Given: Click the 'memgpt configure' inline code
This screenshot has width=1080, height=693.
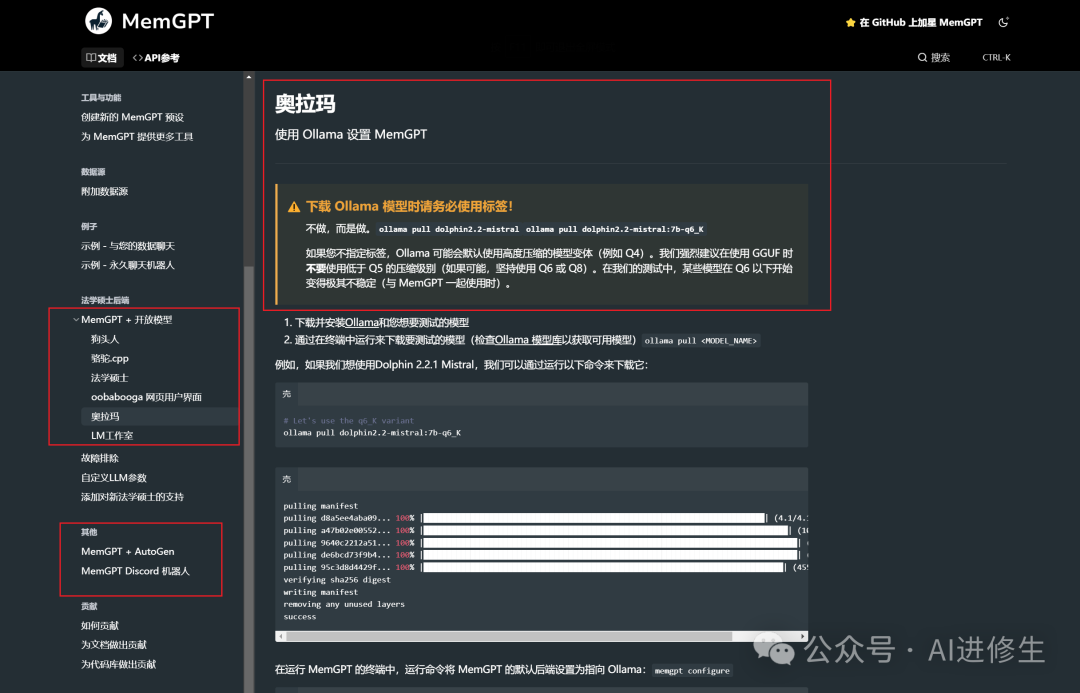Looking at the screenshot, I should click(692, 670).
